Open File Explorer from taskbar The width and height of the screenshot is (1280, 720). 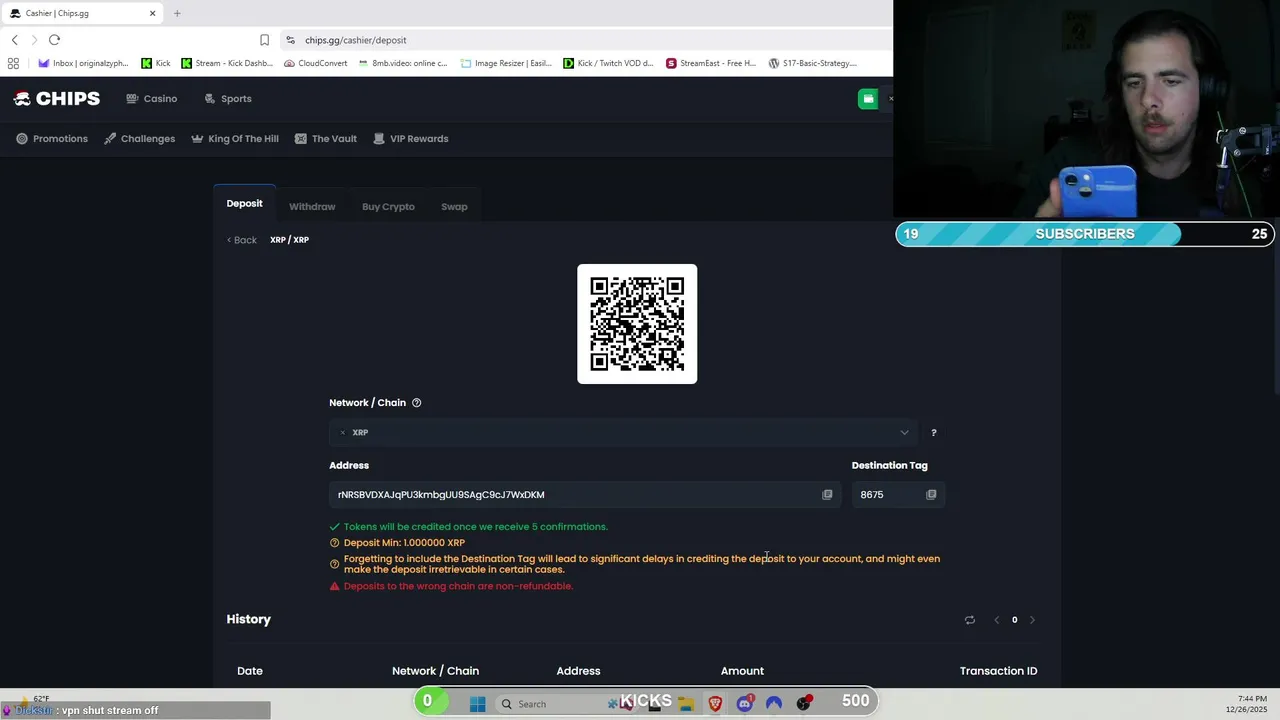click(686, 704)
